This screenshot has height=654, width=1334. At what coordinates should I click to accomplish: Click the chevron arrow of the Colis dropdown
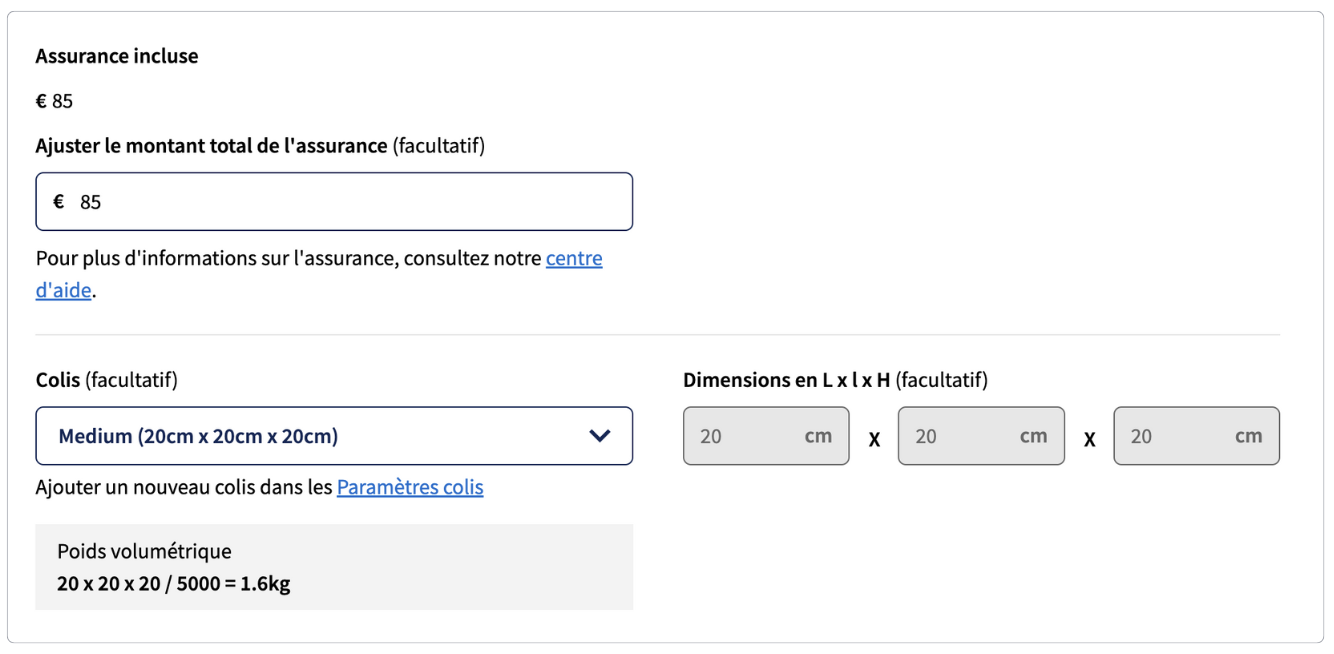point(600,436)
